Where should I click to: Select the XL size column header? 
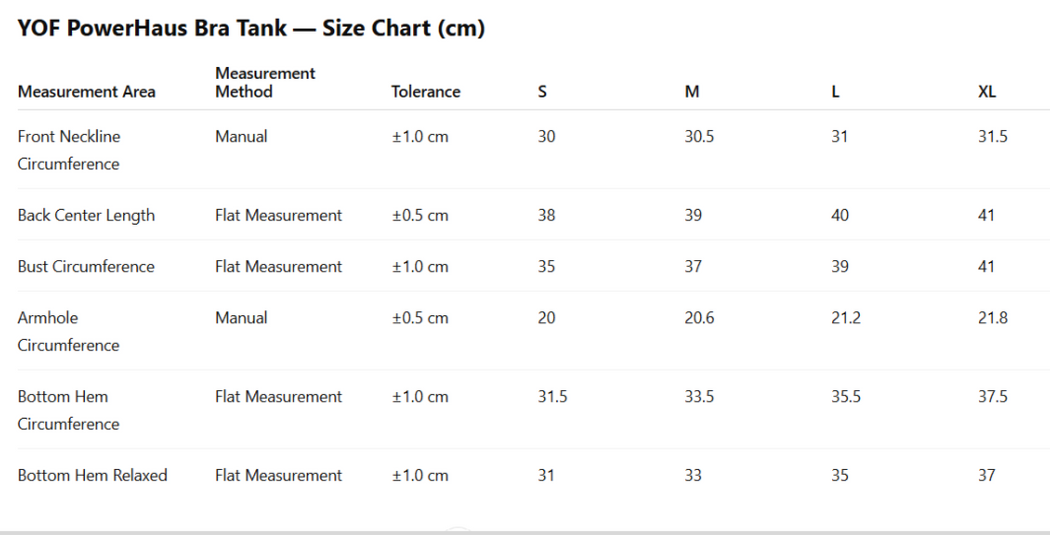click(x=987, y=92)
